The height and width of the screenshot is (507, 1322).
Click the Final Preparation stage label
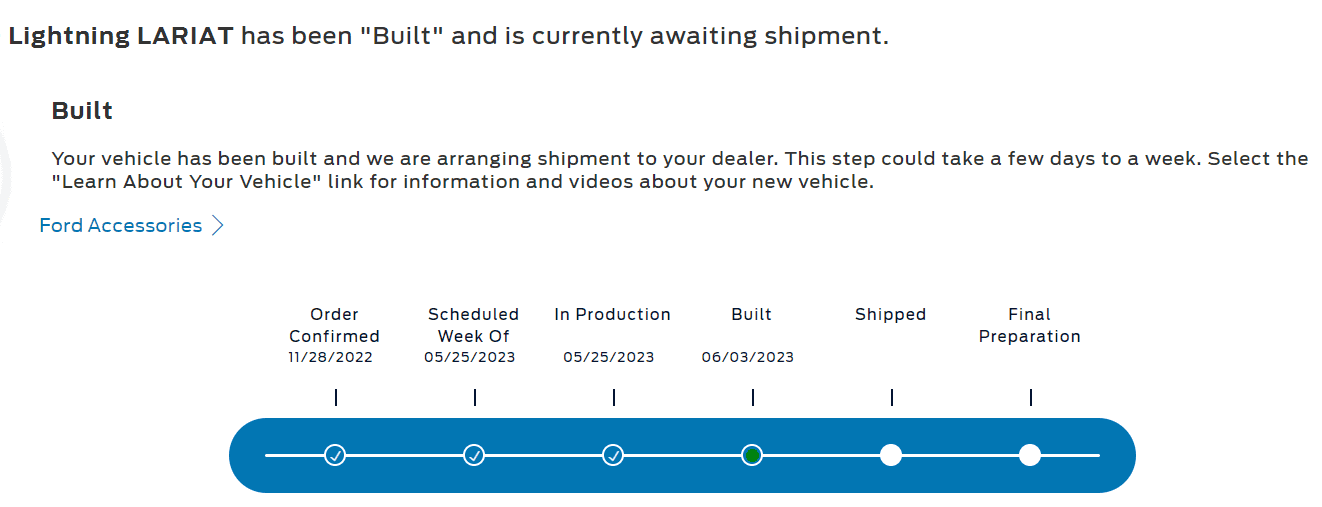[x=1030, y=325]
